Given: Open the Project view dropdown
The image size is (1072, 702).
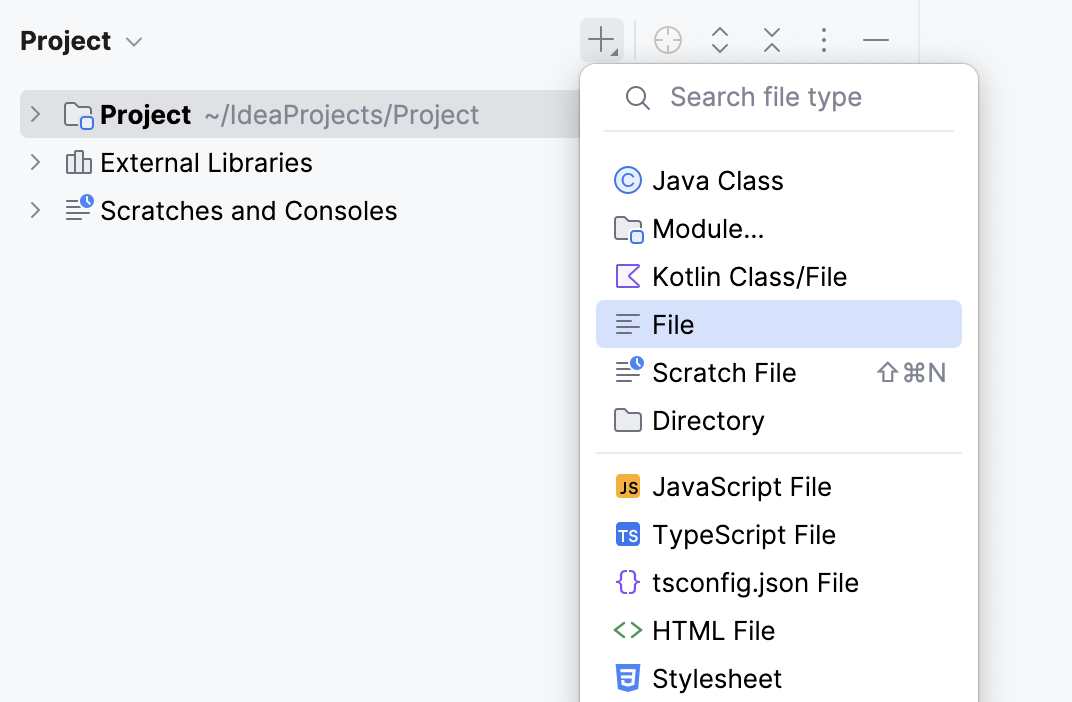Looking at the screenshot, I should coord(135,40).
